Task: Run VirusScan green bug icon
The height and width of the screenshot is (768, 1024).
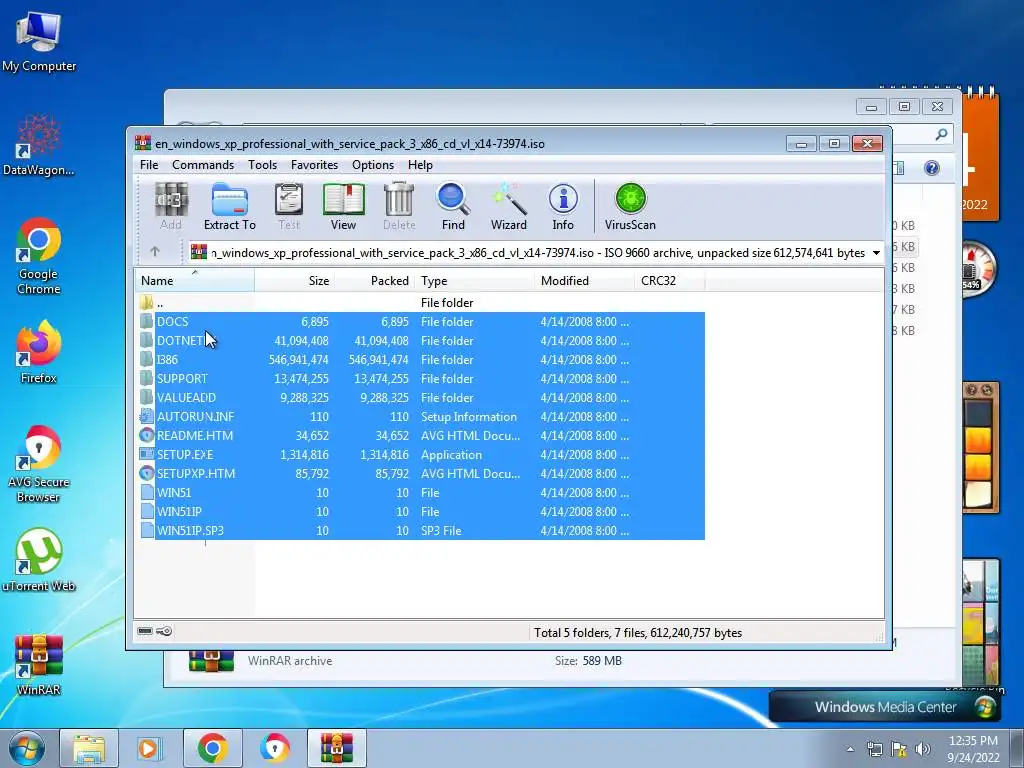Action: pos(630,206)
